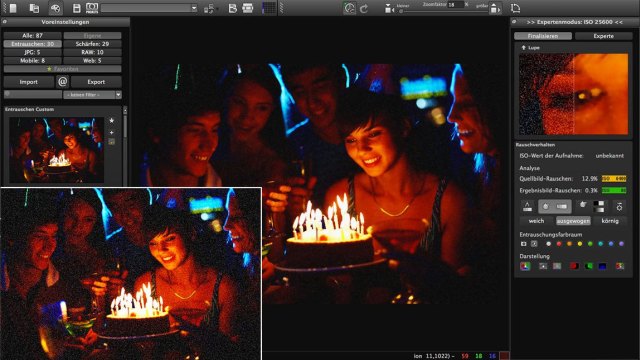Click the zoom in (größer) icon
The height and width of the screenshot is (360, 640).
494,8
